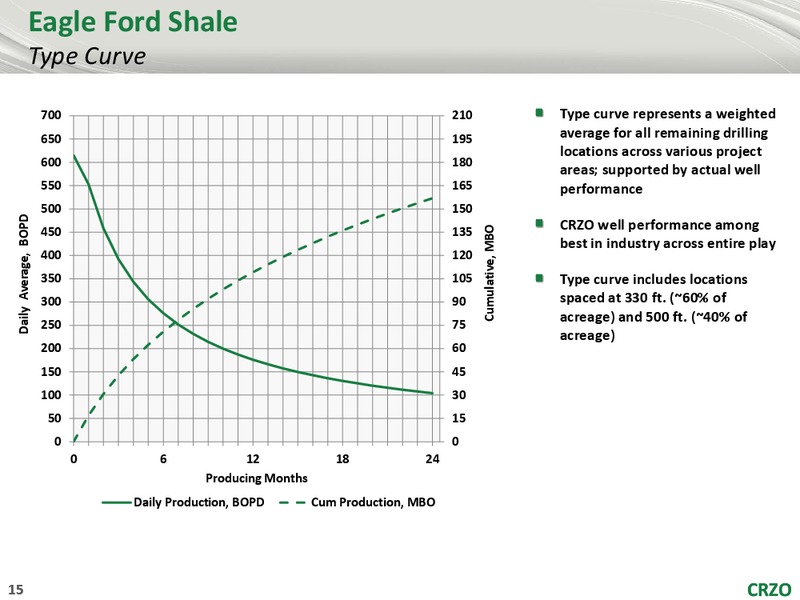Click x-axis month label 6

coord(163,459)
